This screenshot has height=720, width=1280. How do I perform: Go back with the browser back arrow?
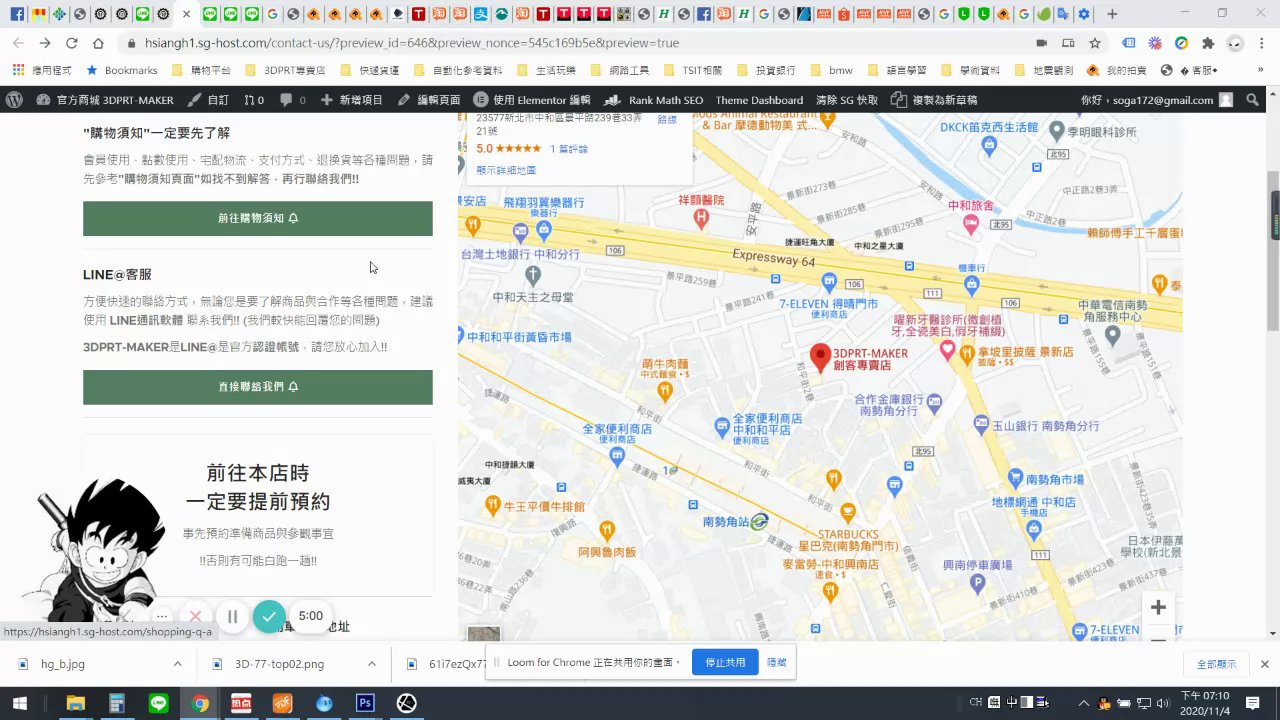(x=18, y=43)
